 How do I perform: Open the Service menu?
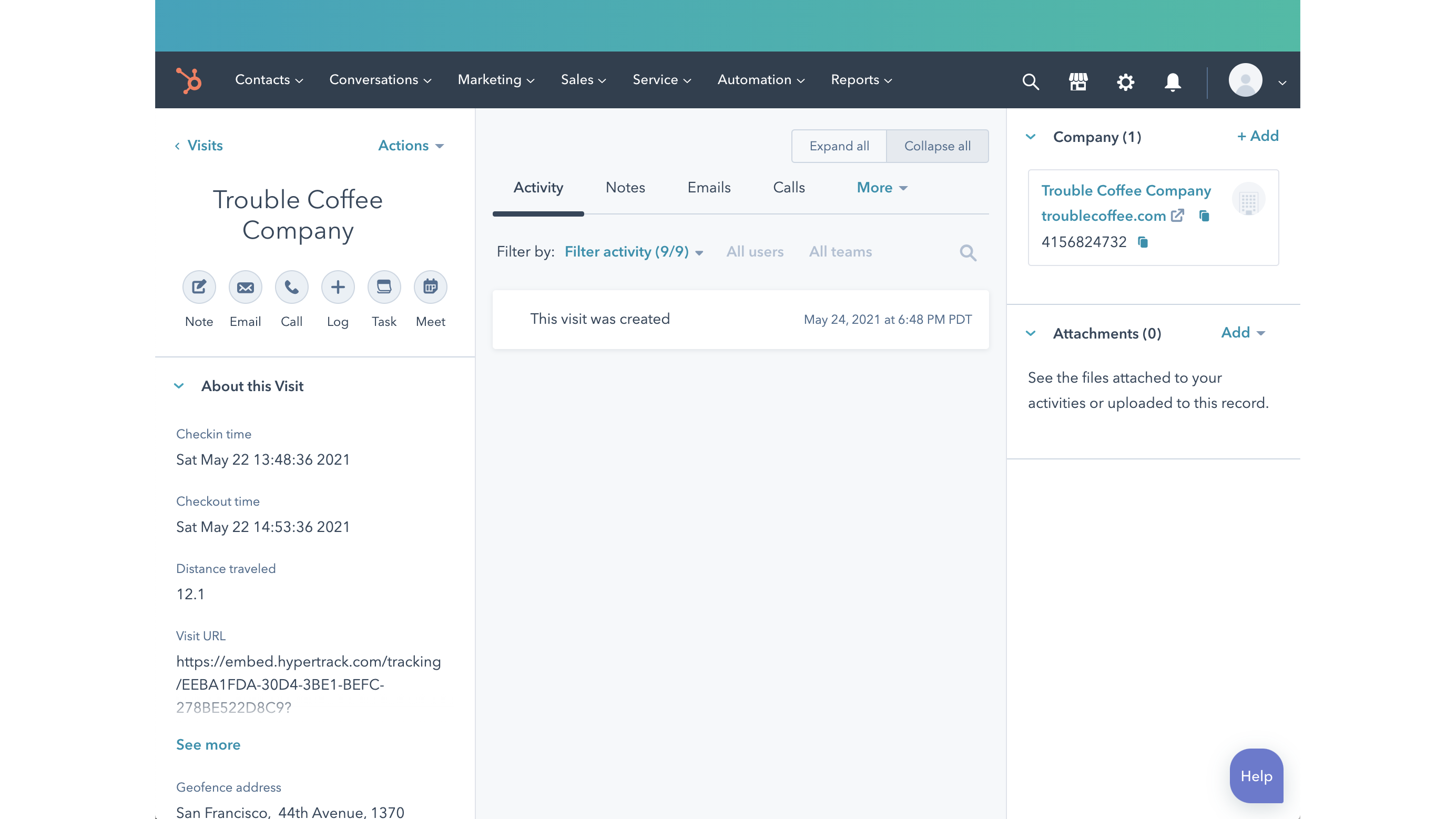pyautogui.click(x=662, y=80)
